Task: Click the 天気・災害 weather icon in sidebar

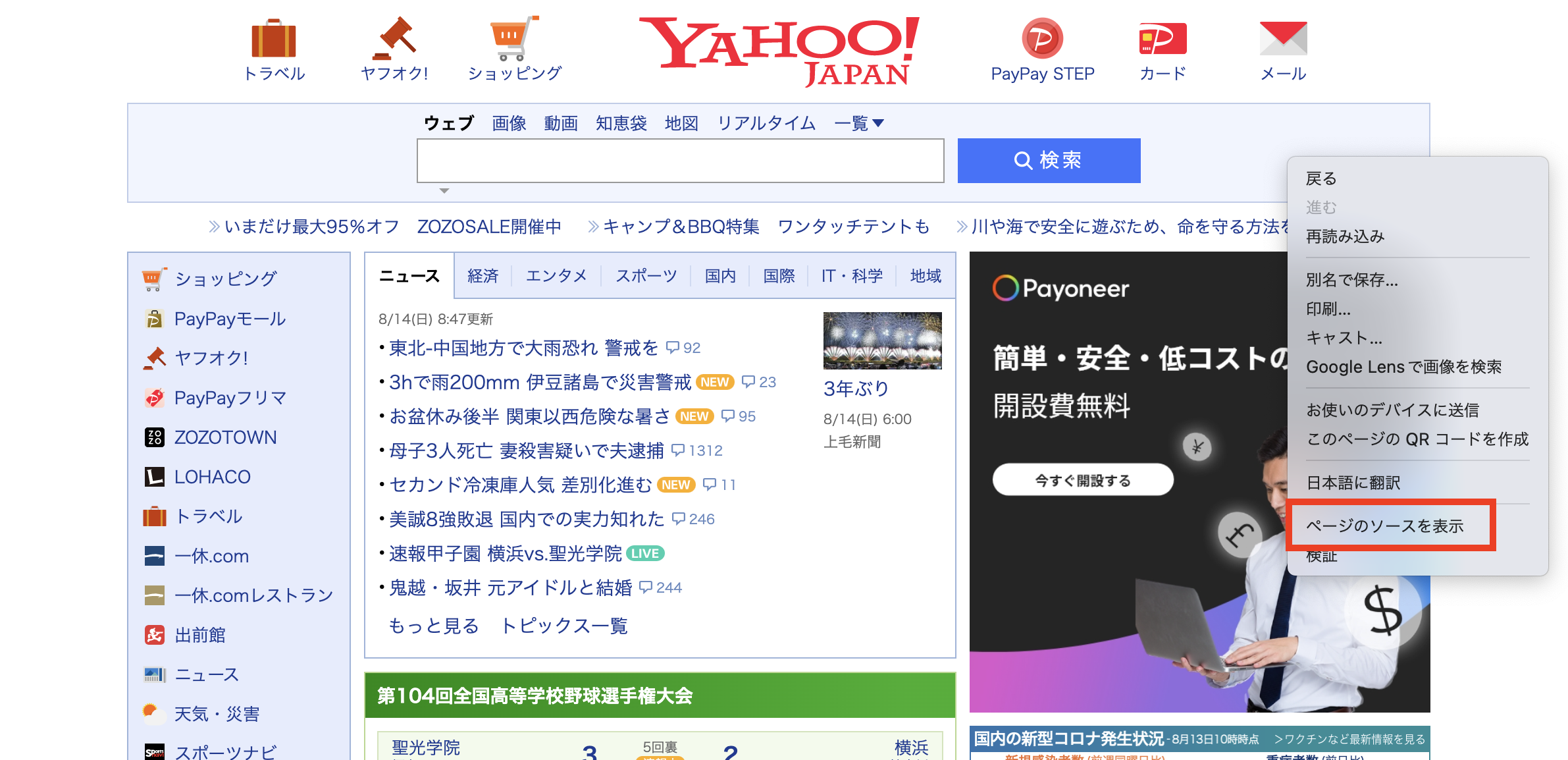Action: [154, 714]
